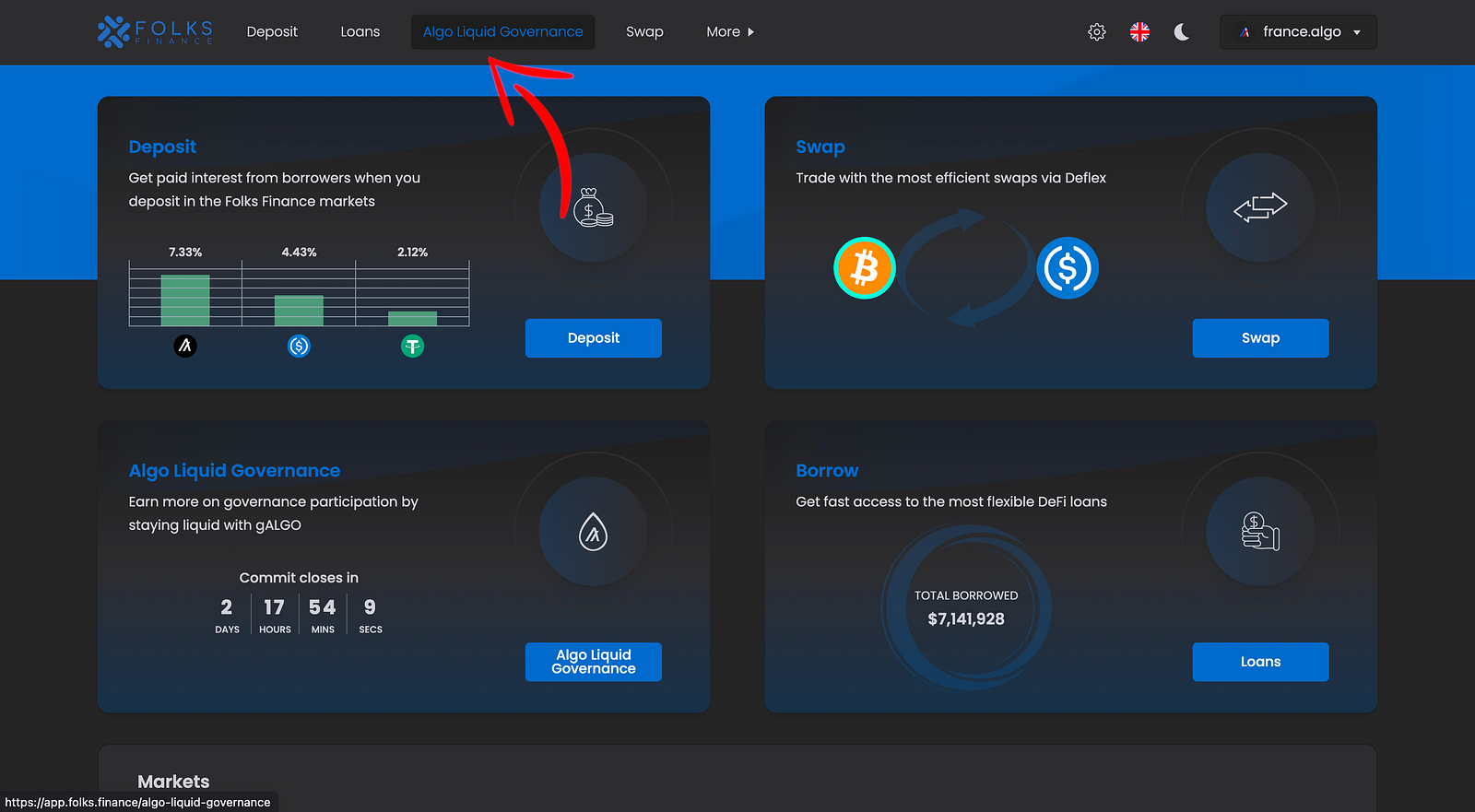The image size is (1475, 812).
Task: Click the 7.33% green bar in chart
Action: click(185, 300)
